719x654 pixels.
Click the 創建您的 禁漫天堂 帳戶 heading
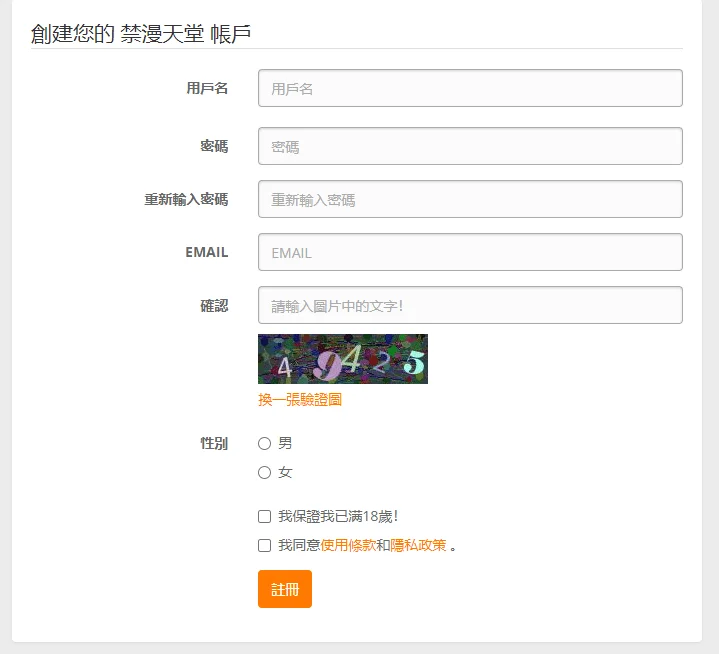click(141, 34)
